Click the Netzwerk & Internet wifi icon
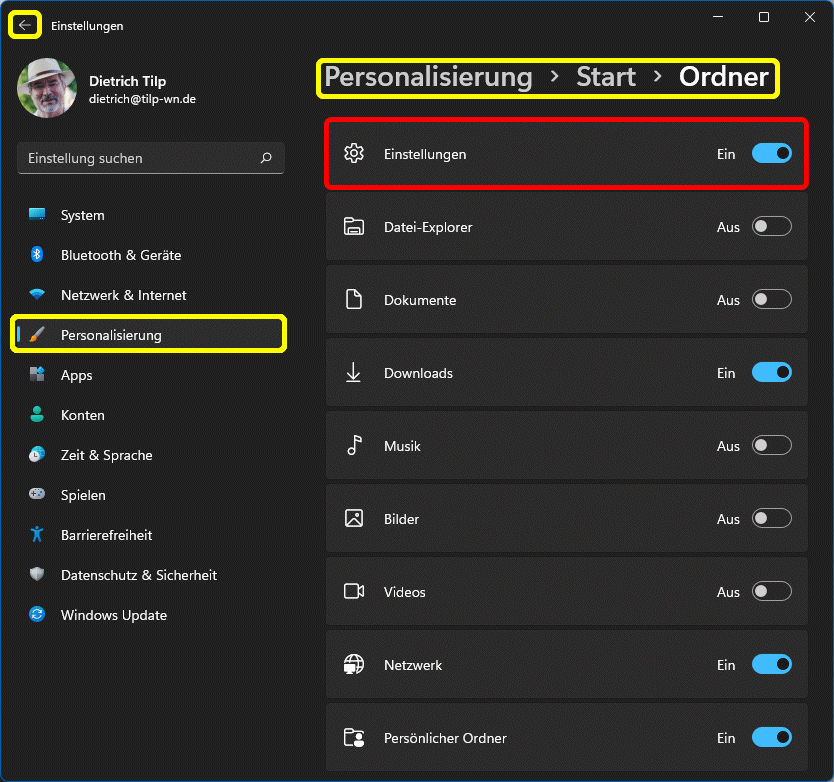834x782 pixels. 37,295
